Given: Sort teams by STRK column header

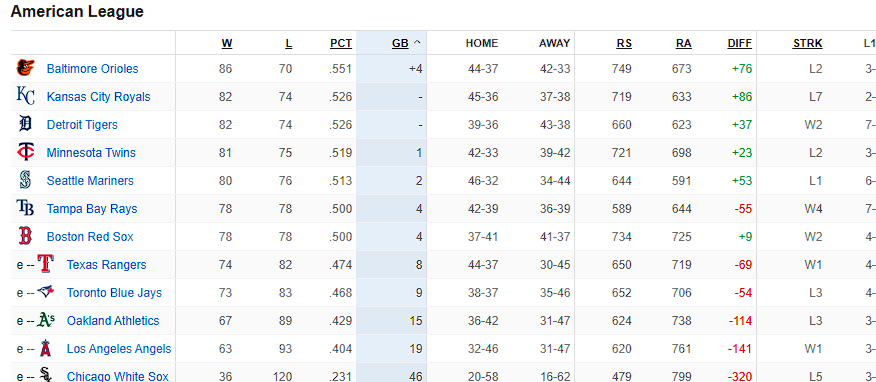Looking at the screenshot, I should click(807, 43).
